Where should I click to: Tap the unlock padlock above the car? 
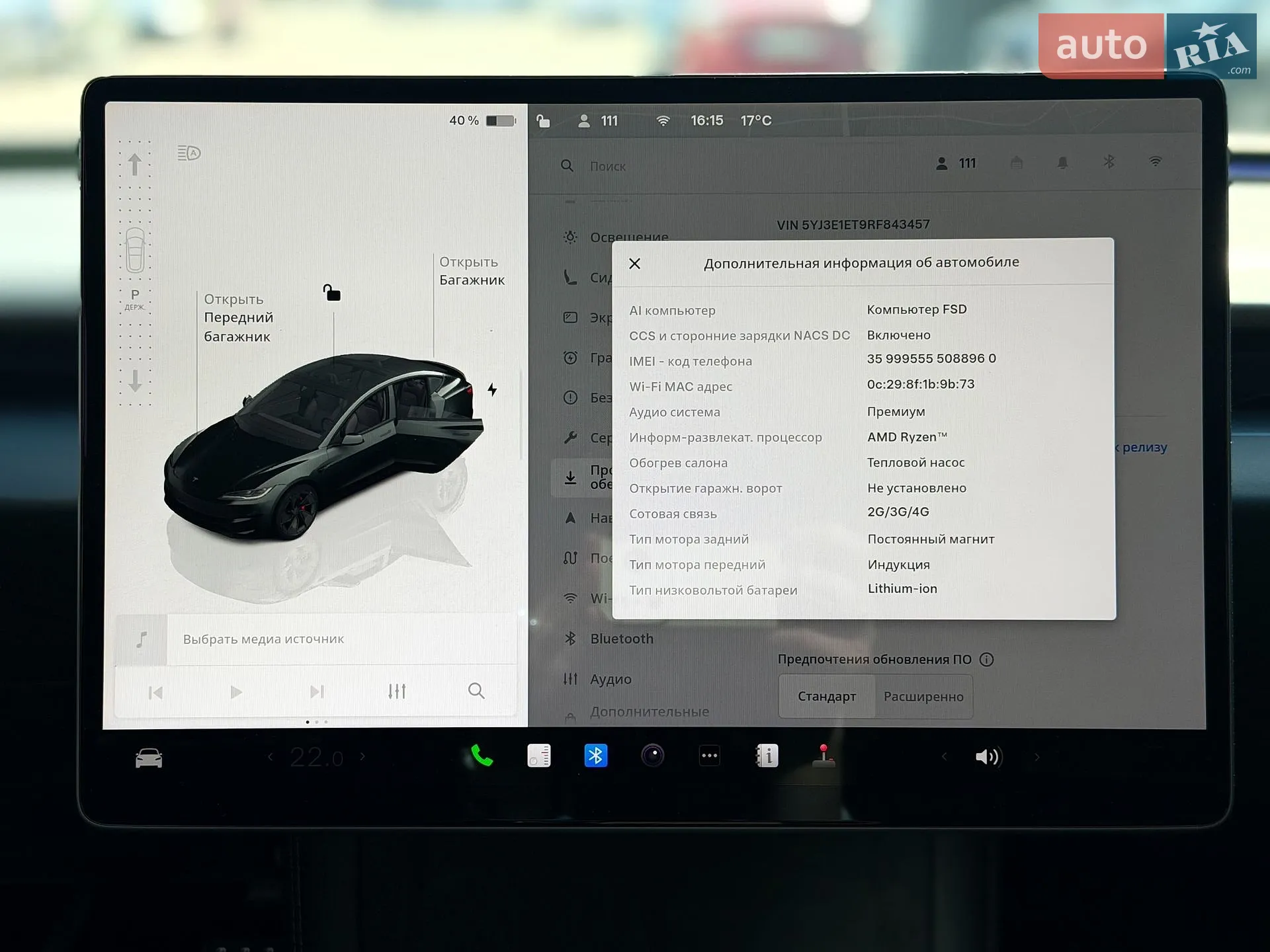pyautogui.click(x=332, y=292)
